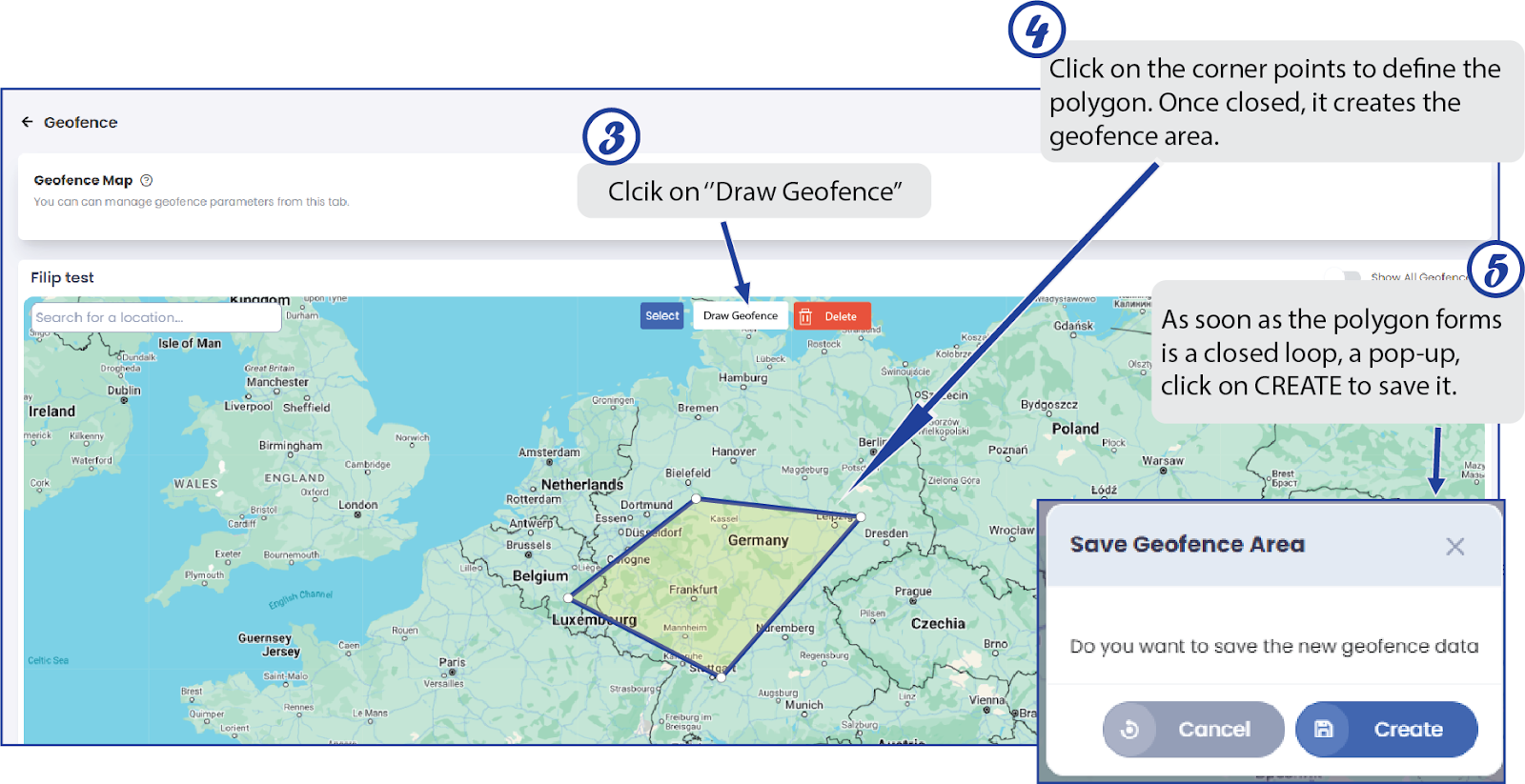The image size is (1525, 784).
Task: Click the step 3 number badge
Action: (611, 136)
